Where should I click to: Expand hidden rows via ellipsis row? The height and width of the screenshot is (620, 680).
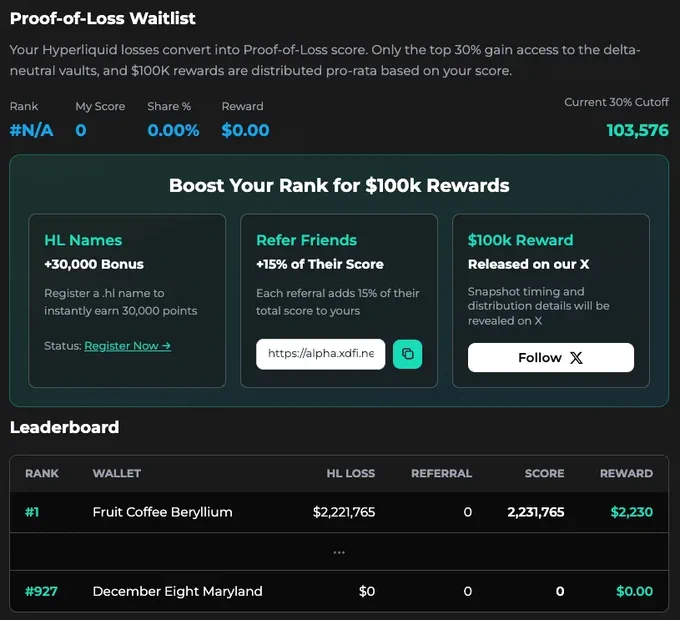pos(339,552)
